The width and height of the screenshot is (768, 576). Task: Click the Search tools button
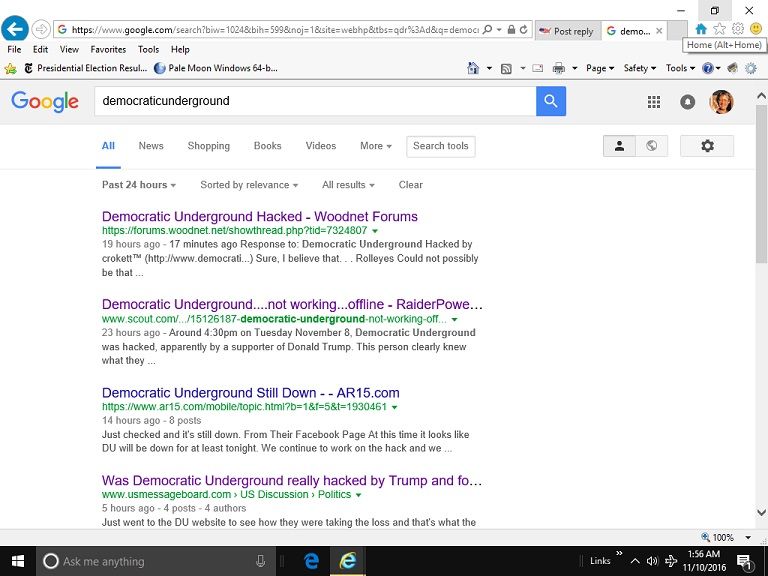441,146
